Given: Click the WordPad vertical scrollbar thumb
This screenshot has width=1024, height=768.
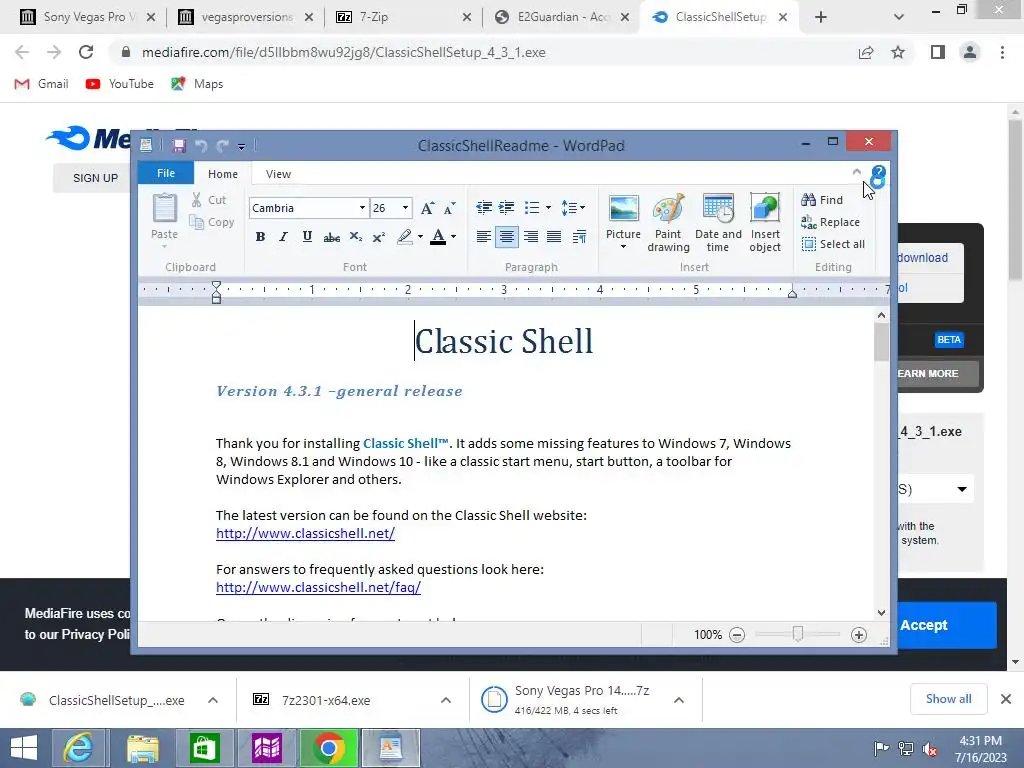Looking at the screenshot, I should (881, 342).
